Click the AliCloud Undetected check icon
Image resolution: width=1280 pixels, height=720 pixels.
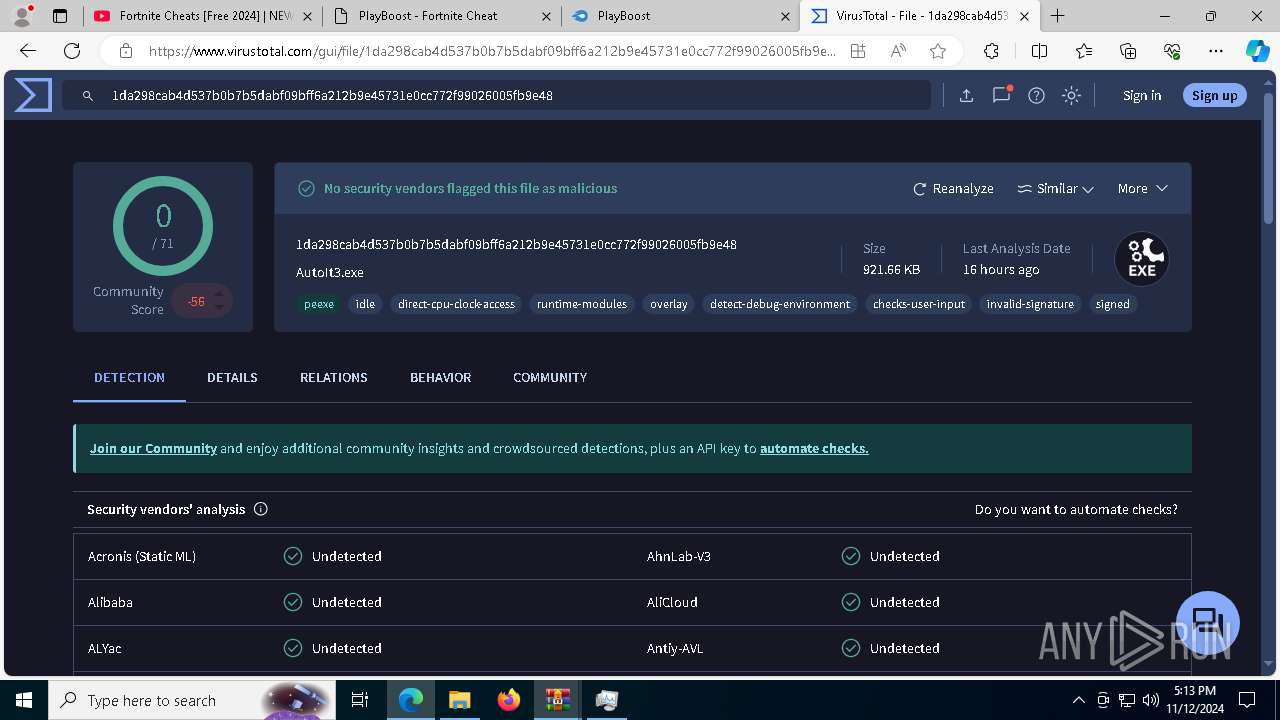pos(851,602)
